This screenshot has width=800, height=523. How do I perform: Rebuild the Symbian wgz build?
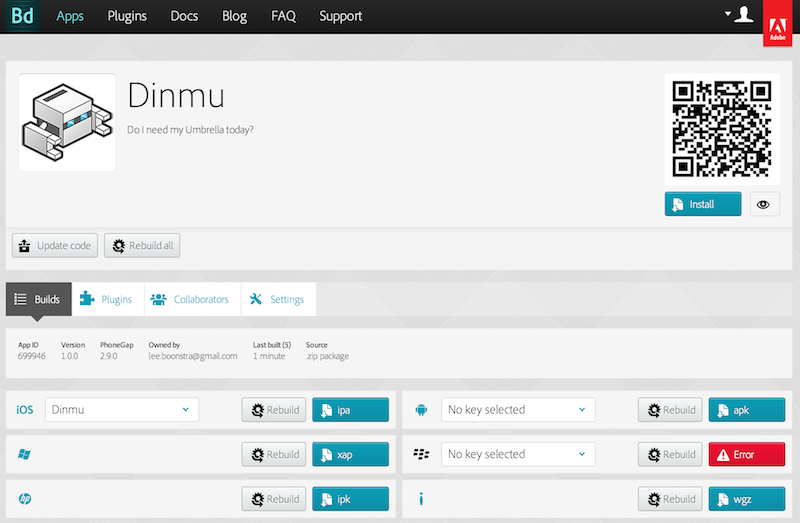pos(670,499)
